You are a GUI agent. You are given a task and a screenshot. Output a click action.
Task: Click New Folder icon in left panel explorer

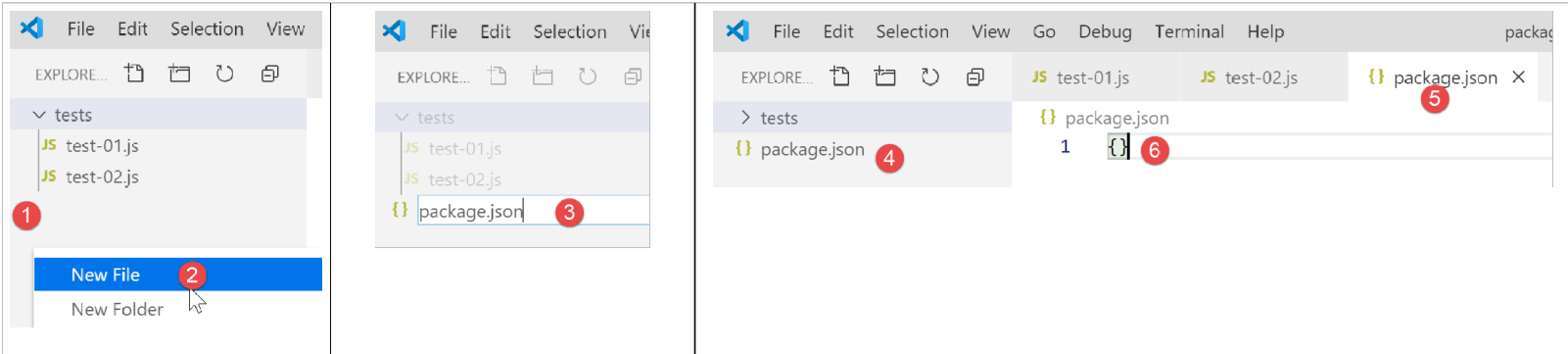[179, 74]
